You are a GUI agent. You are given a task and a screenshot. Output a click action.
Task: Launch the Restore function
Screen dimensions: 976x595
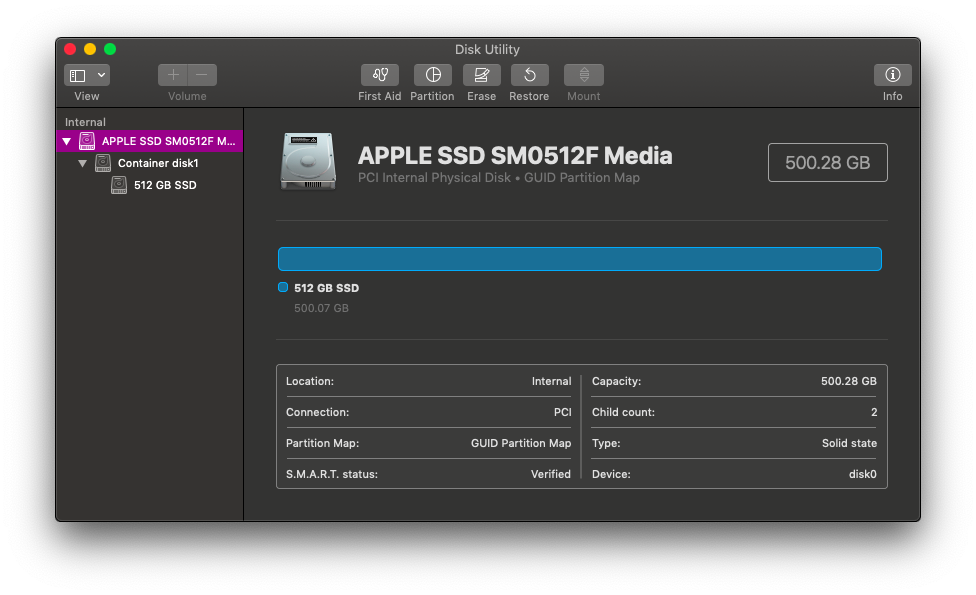[x=530, y=75]
